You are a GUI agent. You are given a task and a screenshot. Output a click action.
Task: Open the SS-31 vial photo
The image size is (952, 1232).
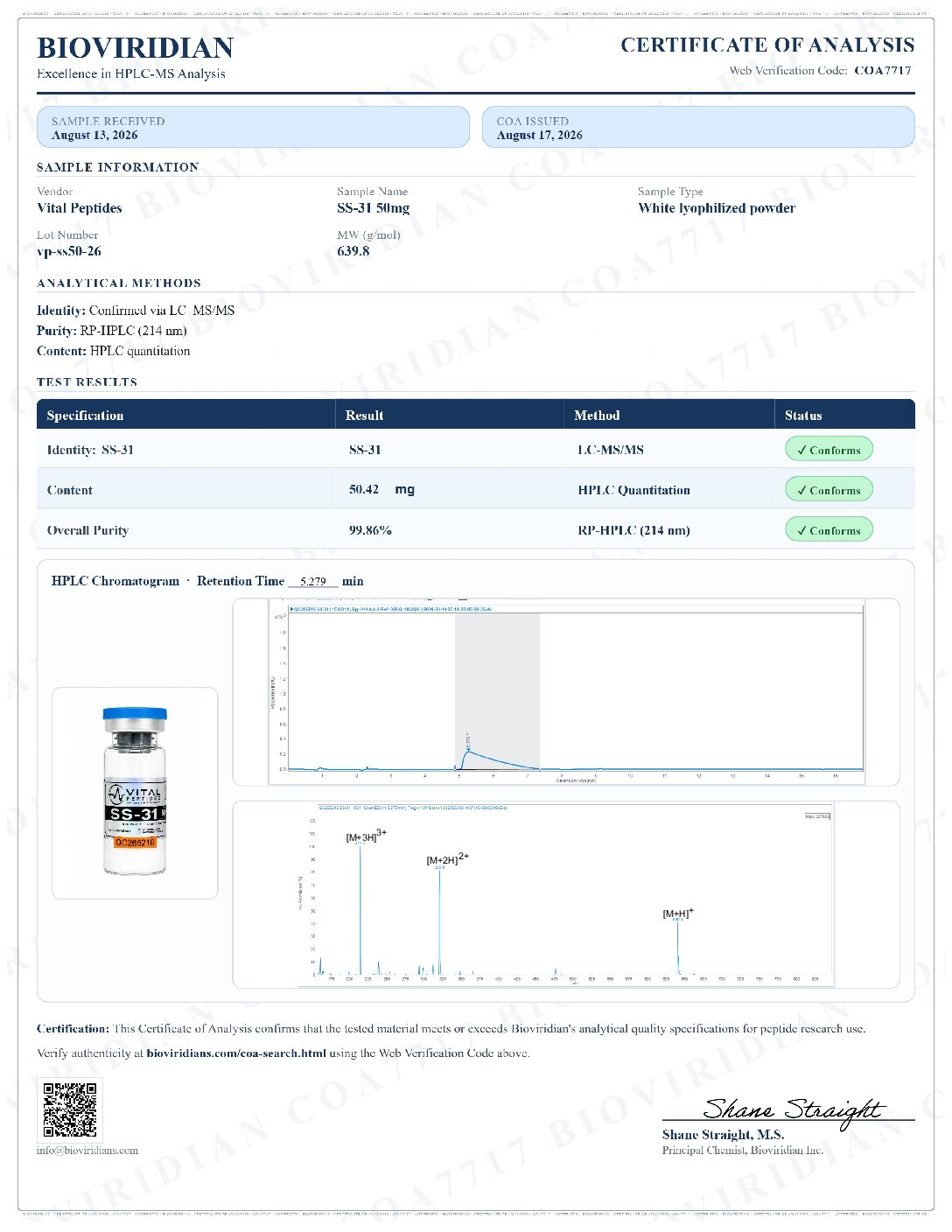135,793
